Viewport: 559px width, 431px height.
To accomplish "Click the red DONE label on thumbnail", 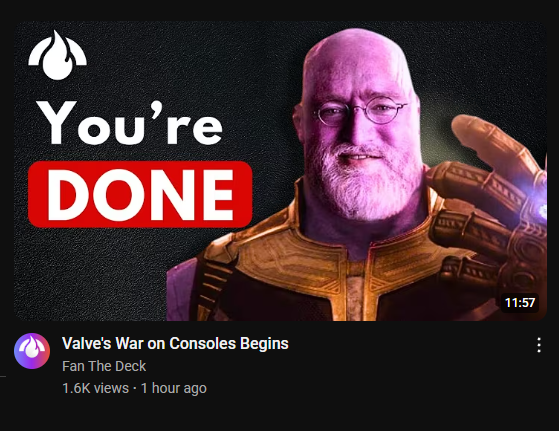I will [140, 194].
